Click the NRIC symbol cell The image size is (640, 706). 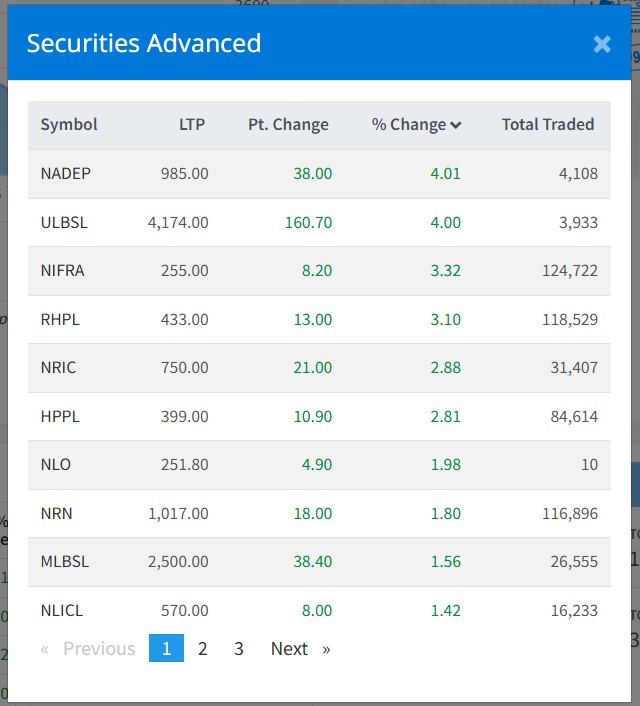pyautogui.click(x=58, y=368)
